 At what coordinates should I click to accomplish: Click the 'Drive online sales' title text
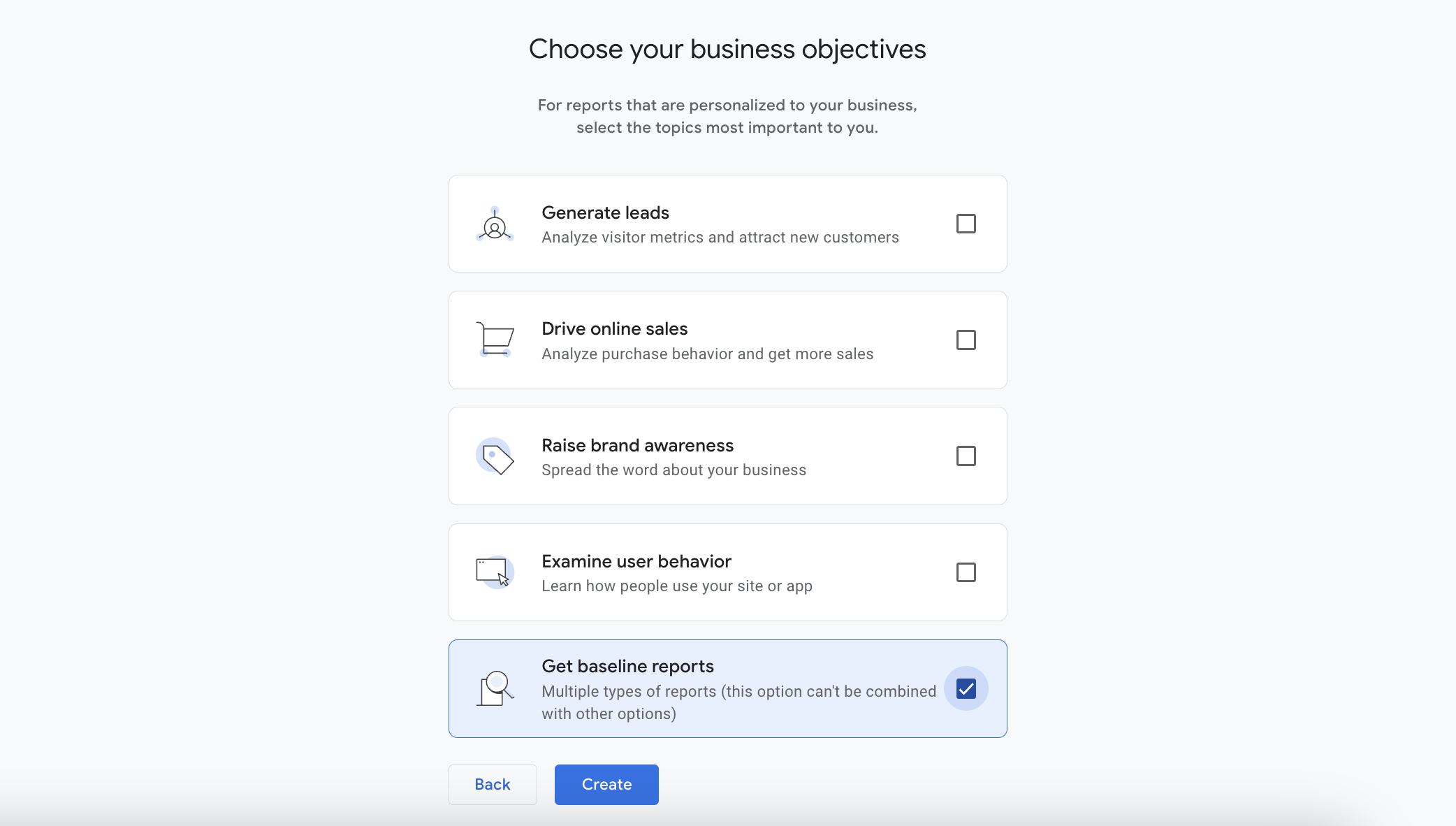click(x=614, y=328)
